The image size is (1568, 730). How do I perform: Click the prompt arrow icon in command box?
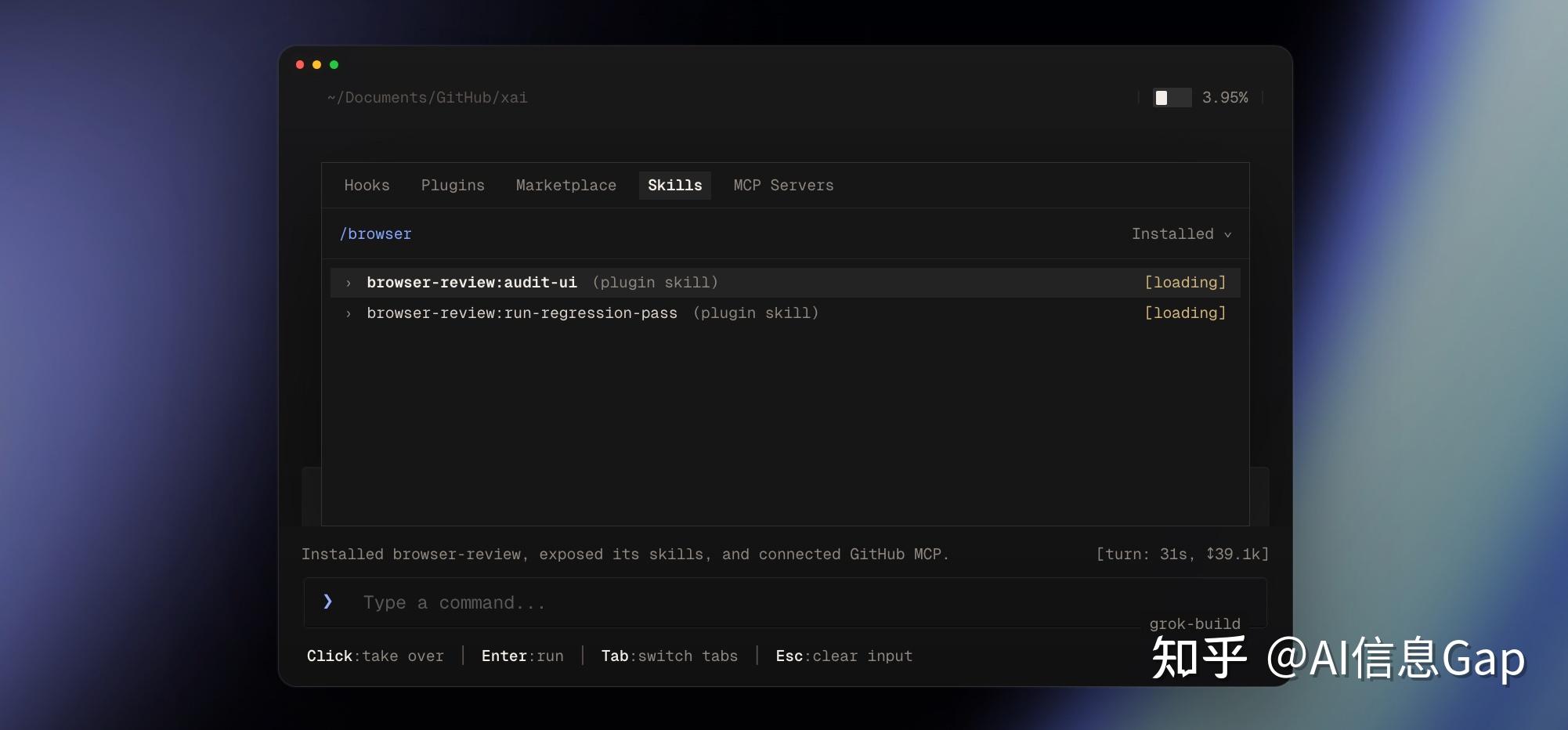point(328,602)
